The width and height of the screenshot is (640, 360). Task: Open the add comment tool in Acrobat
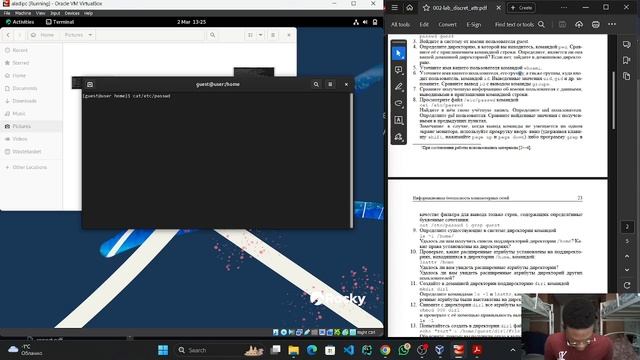tap(399, 70)
